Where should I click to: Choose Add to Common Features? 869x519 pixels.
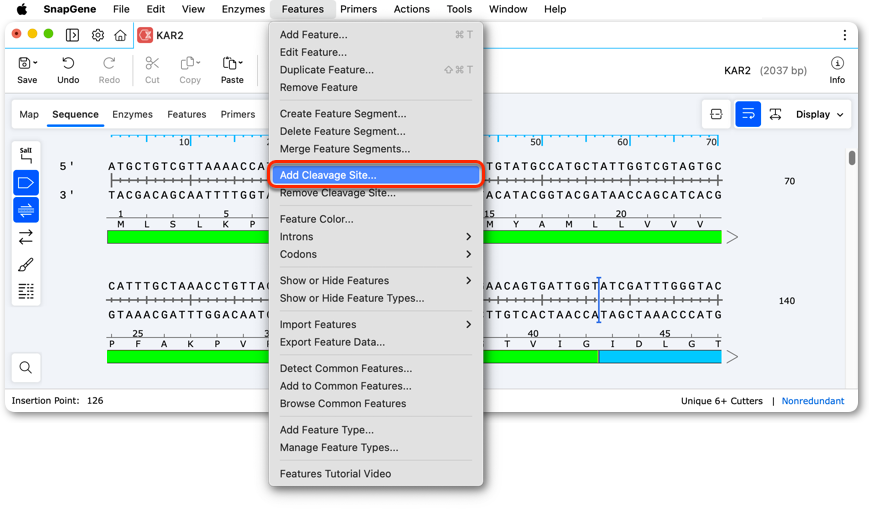pos(376,386)
